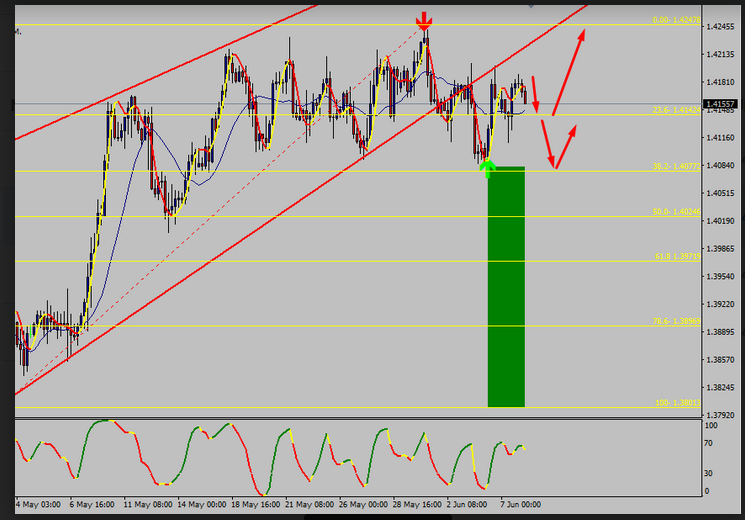The image size is (745, 520).
Task: Click the red down arrow sell signal
Action: pos(425,21)
